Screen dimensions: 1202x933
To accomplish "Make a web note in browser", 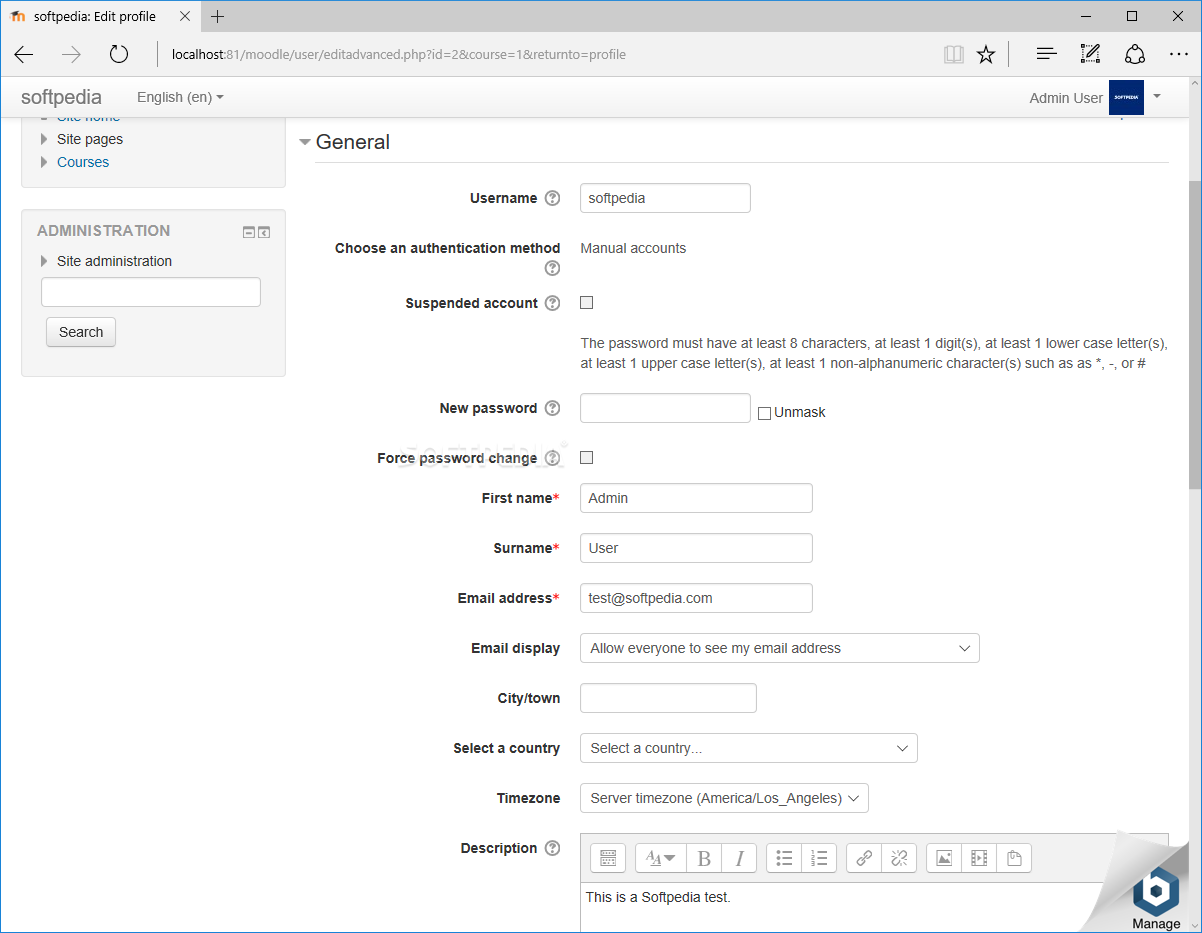I will (x=1090, y=54).
